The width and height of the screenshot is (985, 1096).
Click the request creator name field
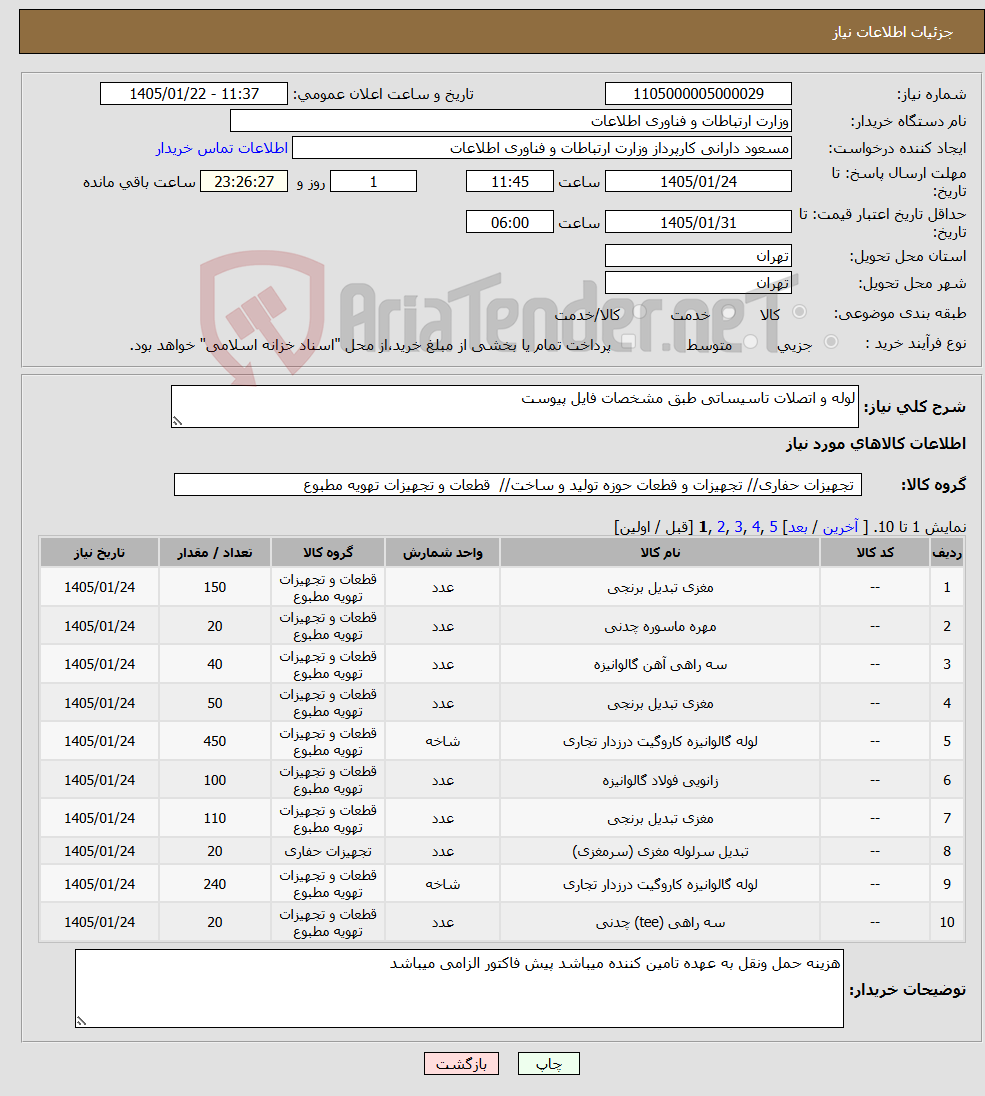(x=542, y=148)
